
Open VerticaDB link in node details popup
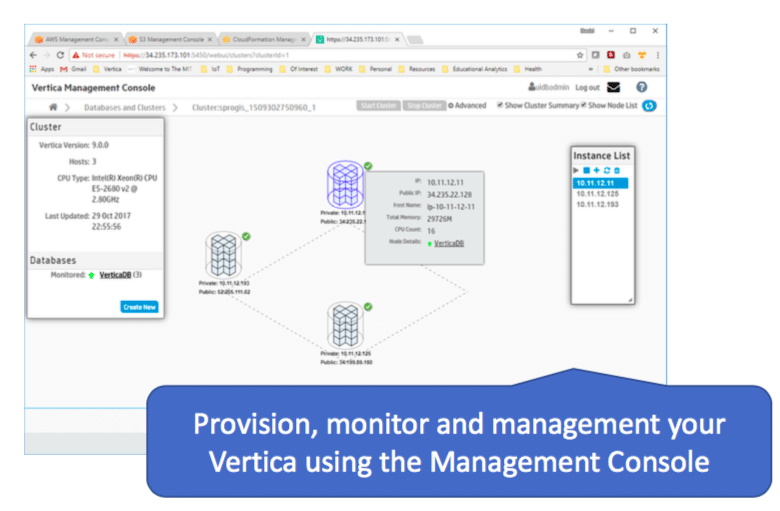pyautogui.click(x=449, y=243)
